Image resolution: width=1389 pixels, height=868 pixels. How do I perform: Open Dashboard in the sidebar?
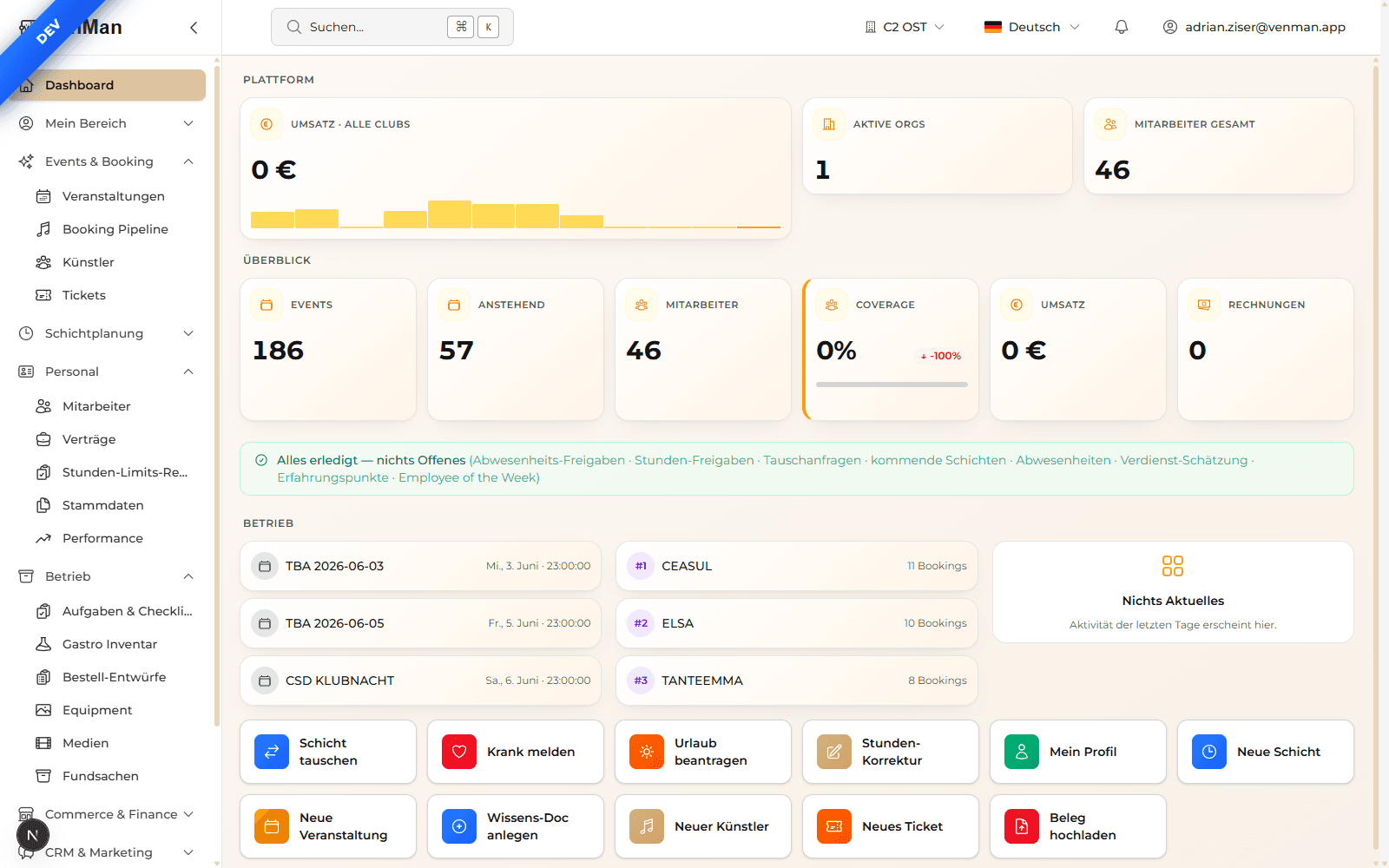pyautogui.click(x=106, y=85)
